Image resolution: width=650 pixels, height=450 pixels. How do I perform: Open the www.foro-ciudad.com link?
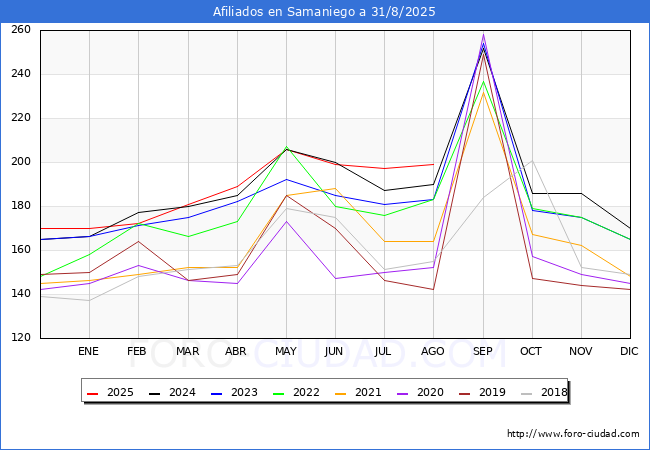tap(573, 434)
